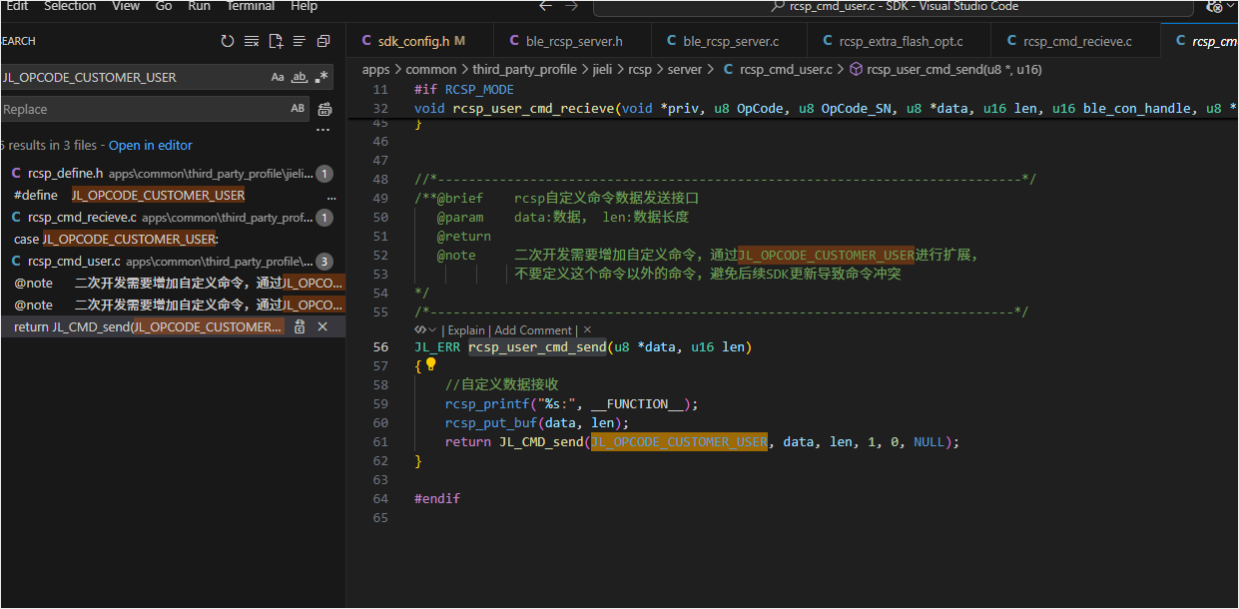Open the Selection menu

pyautogui.click(x=68, y=6)
